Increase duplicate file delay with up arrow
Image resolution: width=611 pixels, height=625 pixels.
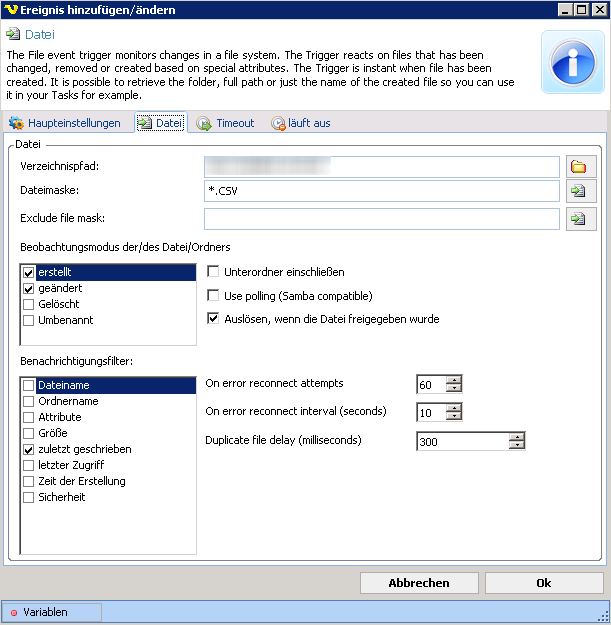pyautogui.click(x=516, y=436)
